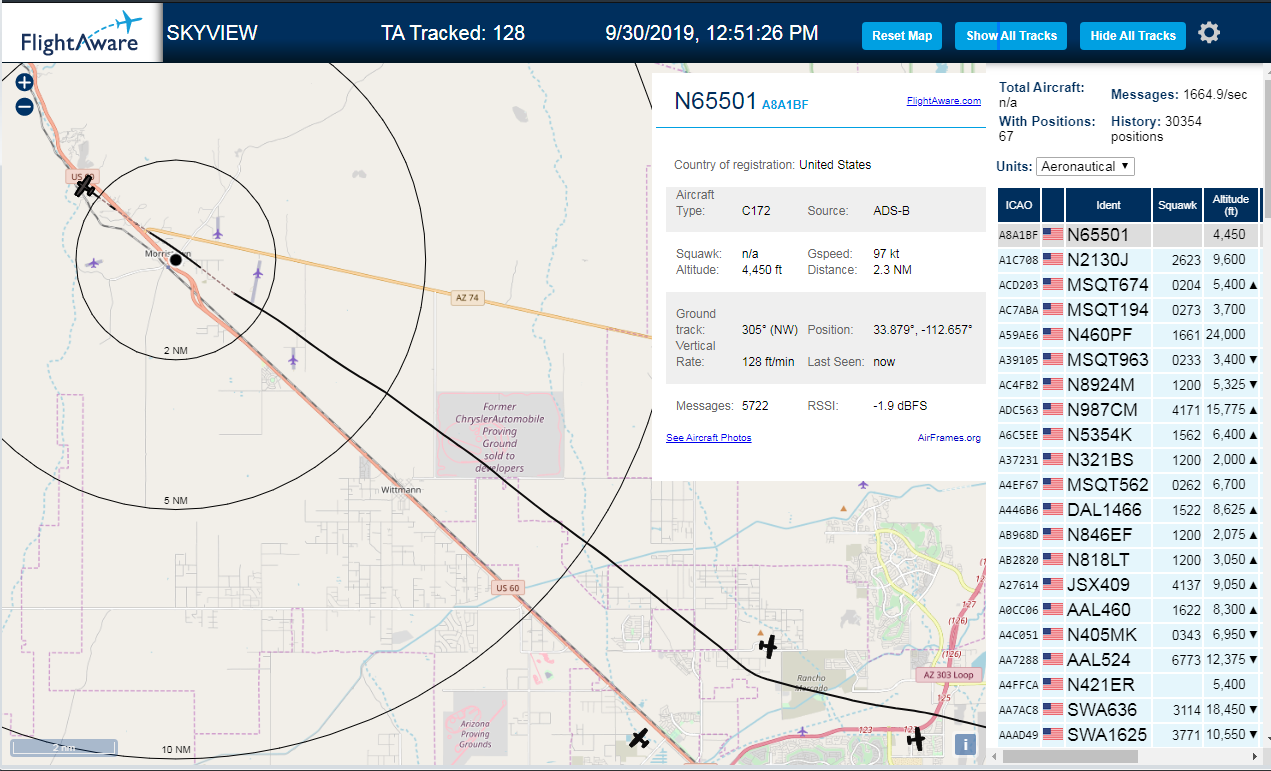Click Hide All Tracks button

pos(1133,36)
